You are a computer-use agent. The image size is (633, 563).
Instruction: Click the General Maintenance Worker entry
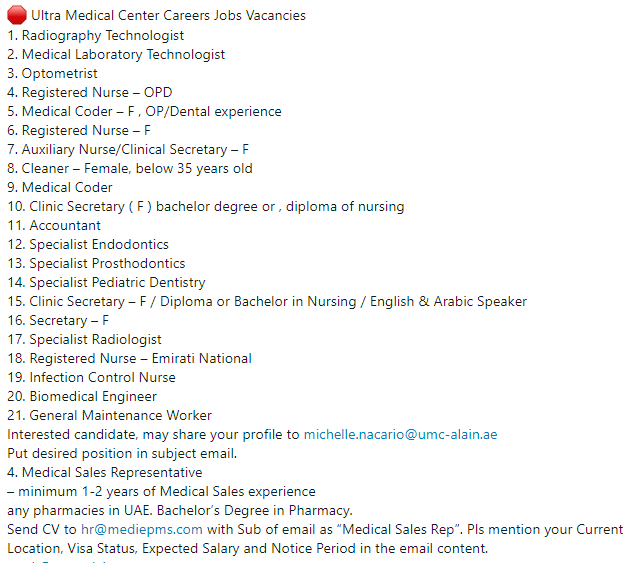(109, 415)
